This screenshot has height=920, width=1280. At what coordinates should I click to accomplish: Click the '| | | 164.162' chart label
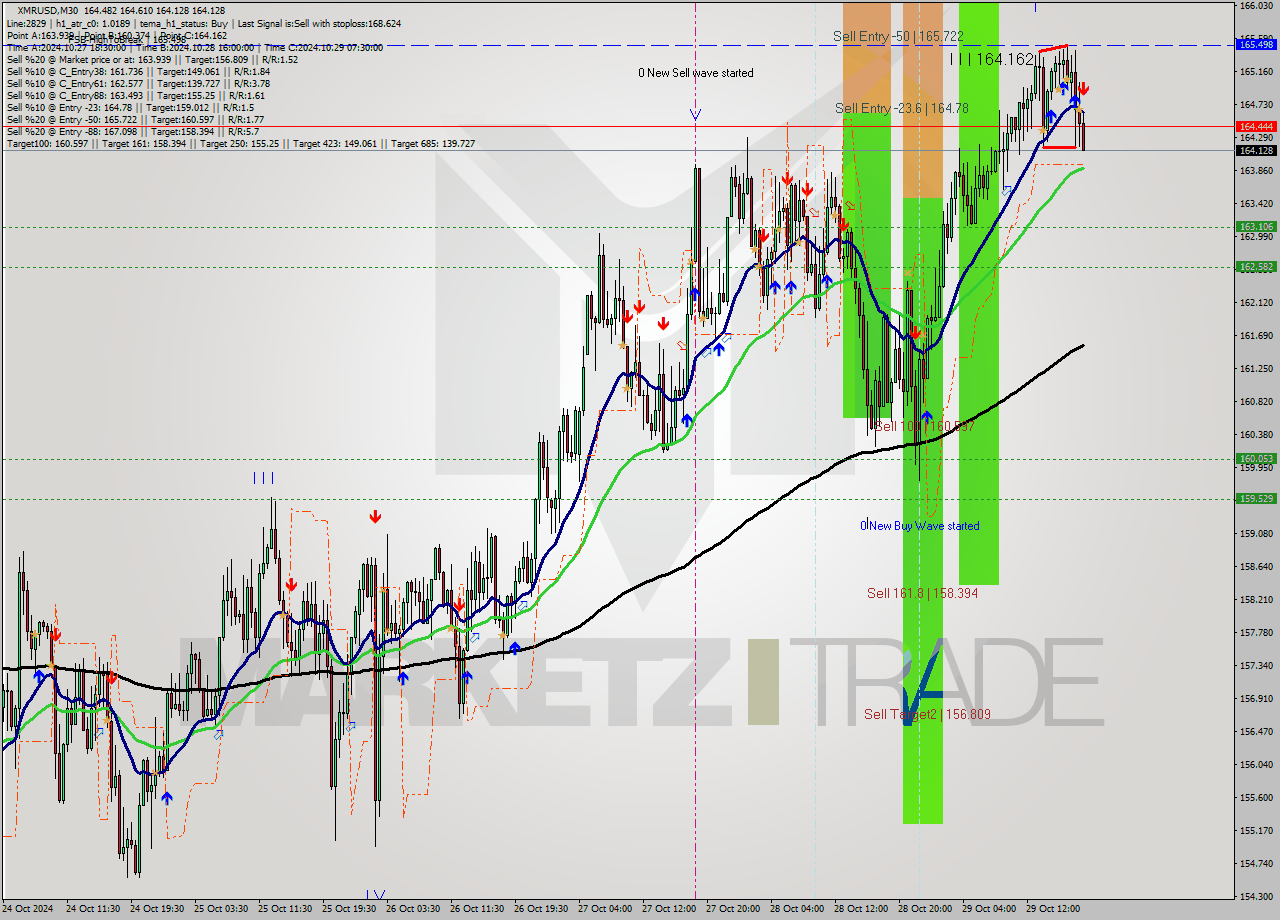pos(991,59)
